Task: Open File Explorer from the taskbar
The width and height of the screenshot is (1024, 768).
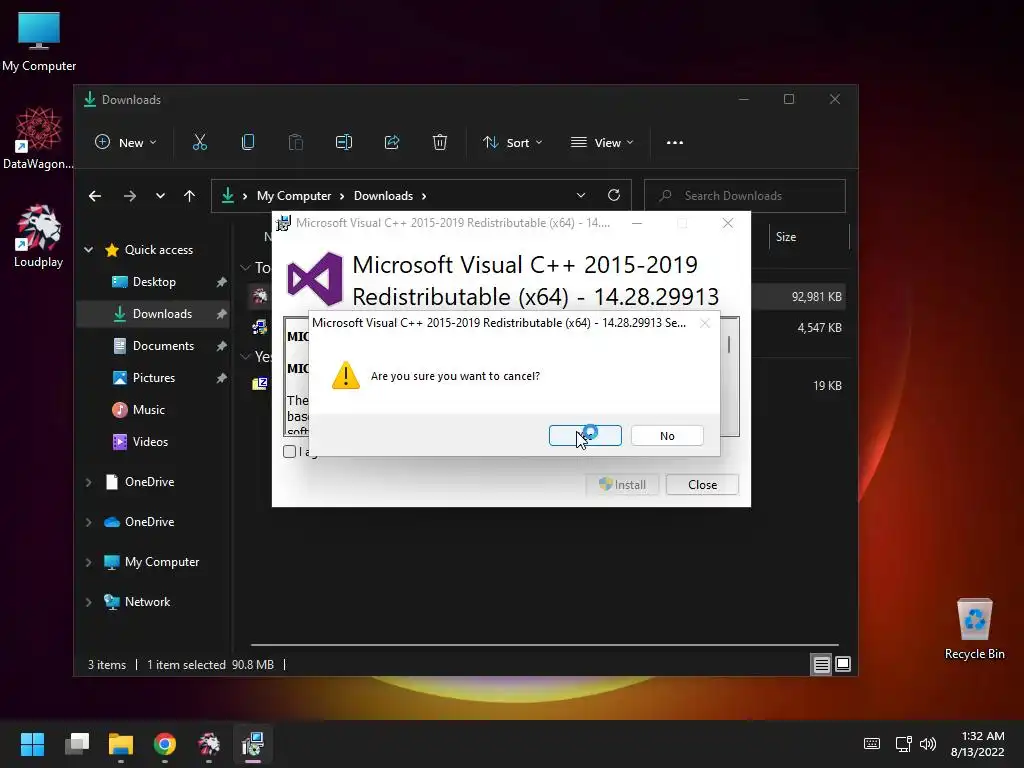Action: (121, 744)
